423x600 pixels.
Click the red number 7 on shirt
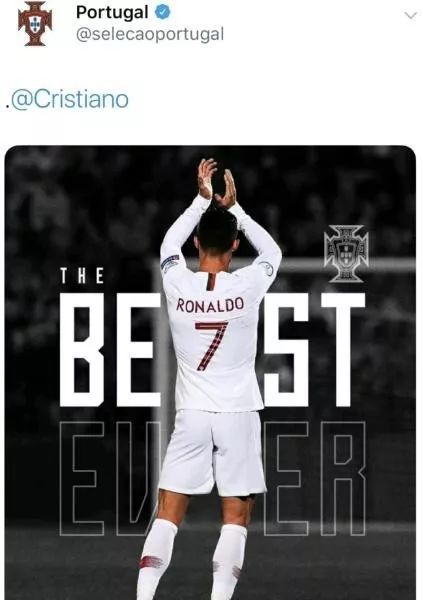[x=211, y=346]
